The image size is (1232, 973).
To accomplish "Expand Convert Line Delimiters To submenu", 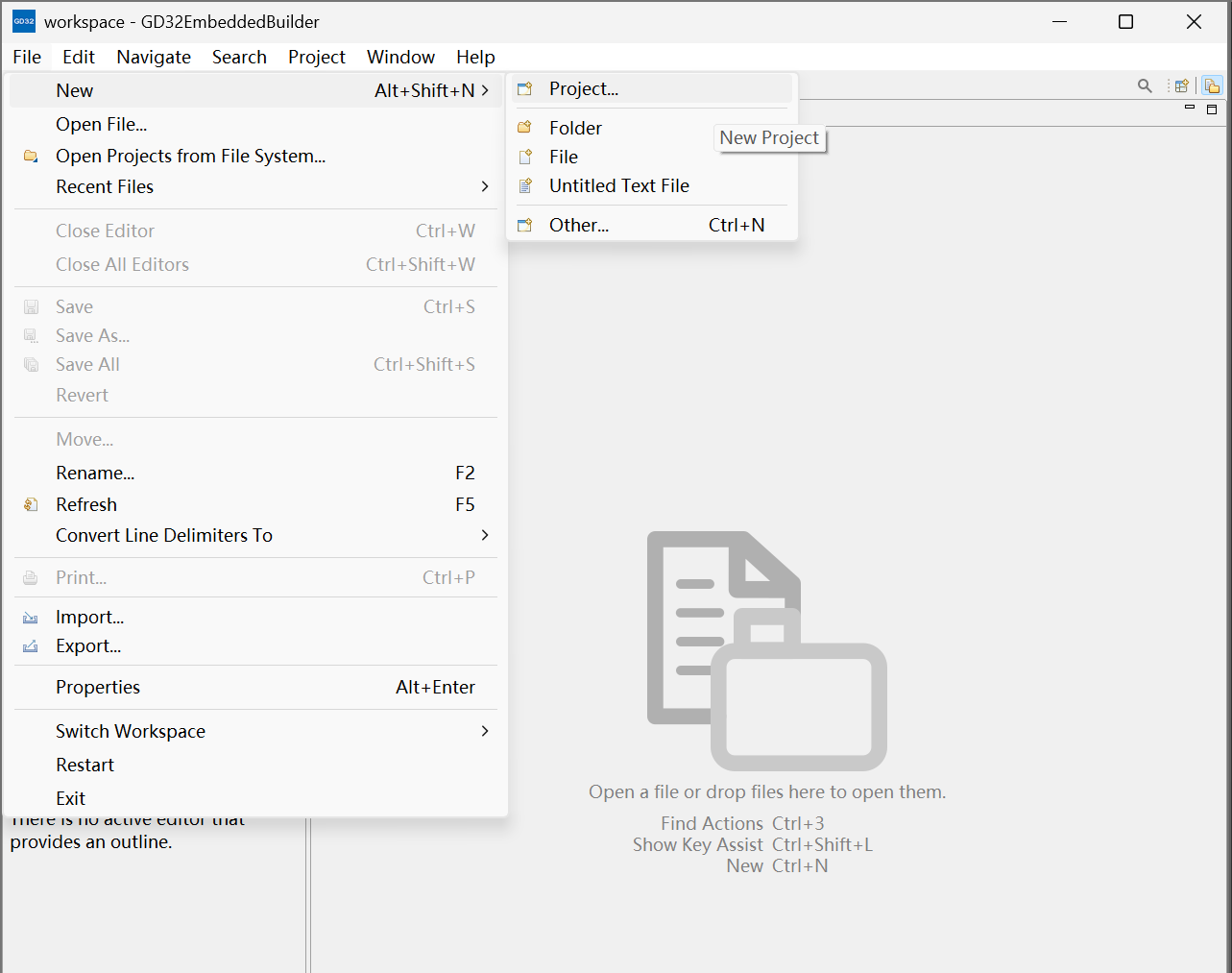I will pyautogui.click(x=255, y=535).
